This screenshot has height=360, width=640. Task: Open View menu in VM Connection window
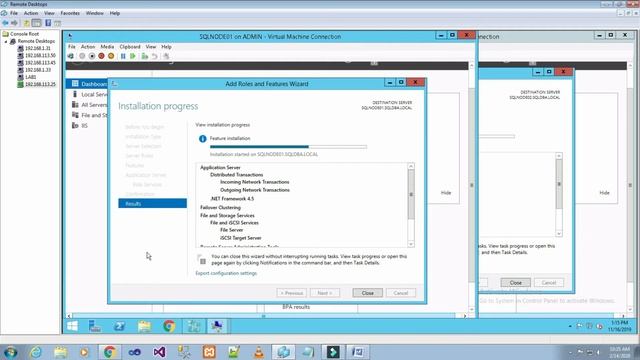[151, 47]
